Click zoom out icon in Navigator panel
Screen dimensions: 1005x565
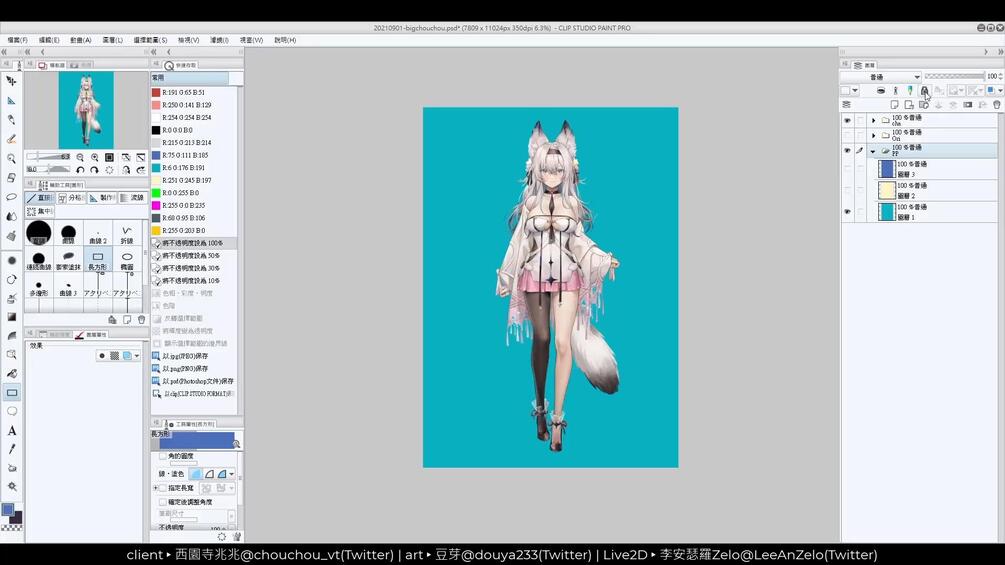click(80, 157)
